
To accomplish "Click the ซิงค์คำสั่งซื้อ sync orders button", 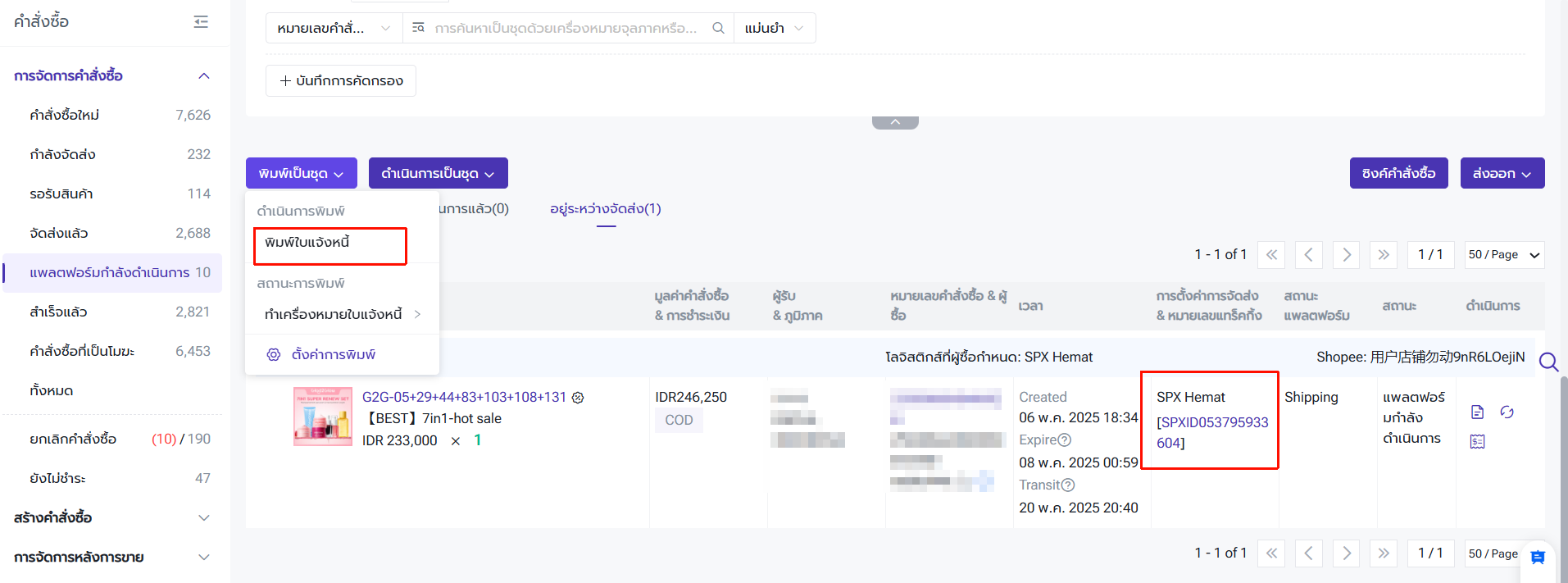I will [1398, 173].
